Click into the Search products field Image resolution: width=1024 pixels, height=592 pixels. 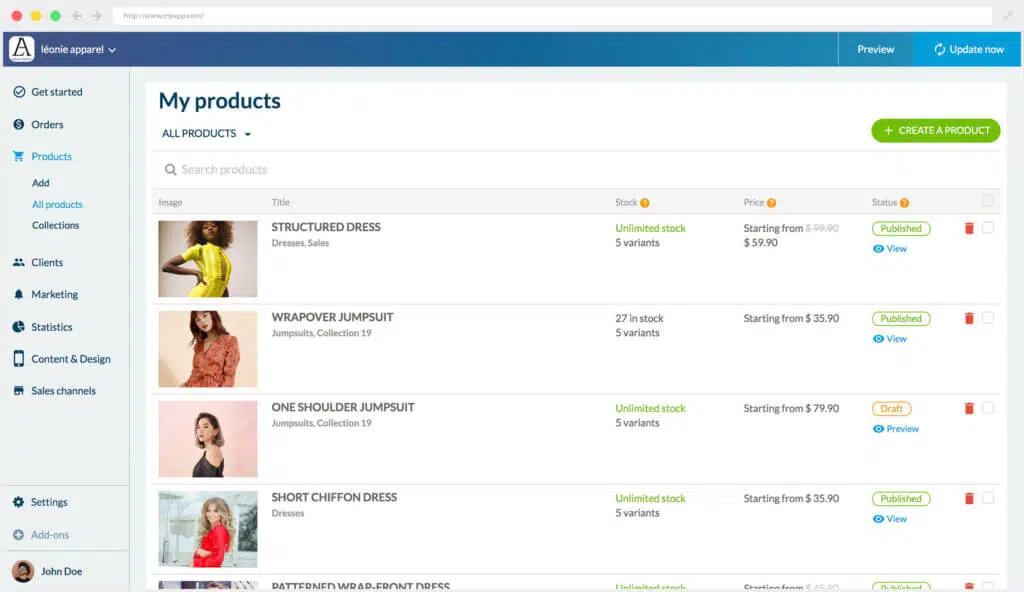click(400, 170)
